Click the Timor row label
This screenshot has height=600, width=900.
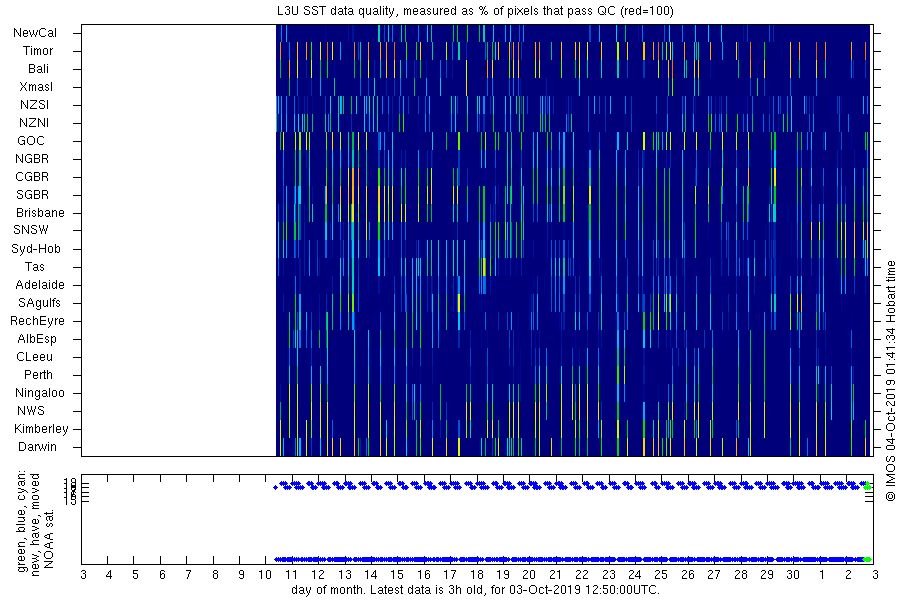(38, 51)
